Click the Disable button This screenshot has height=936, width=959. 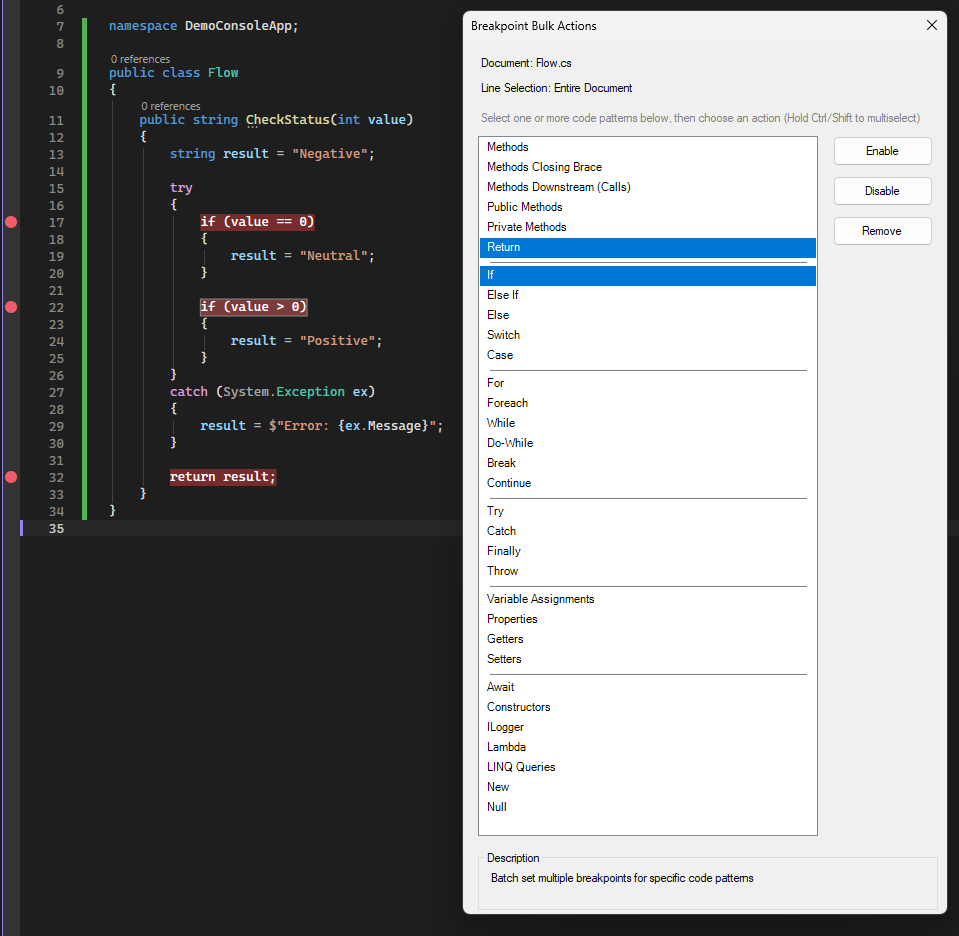click(x=882, y=191)
